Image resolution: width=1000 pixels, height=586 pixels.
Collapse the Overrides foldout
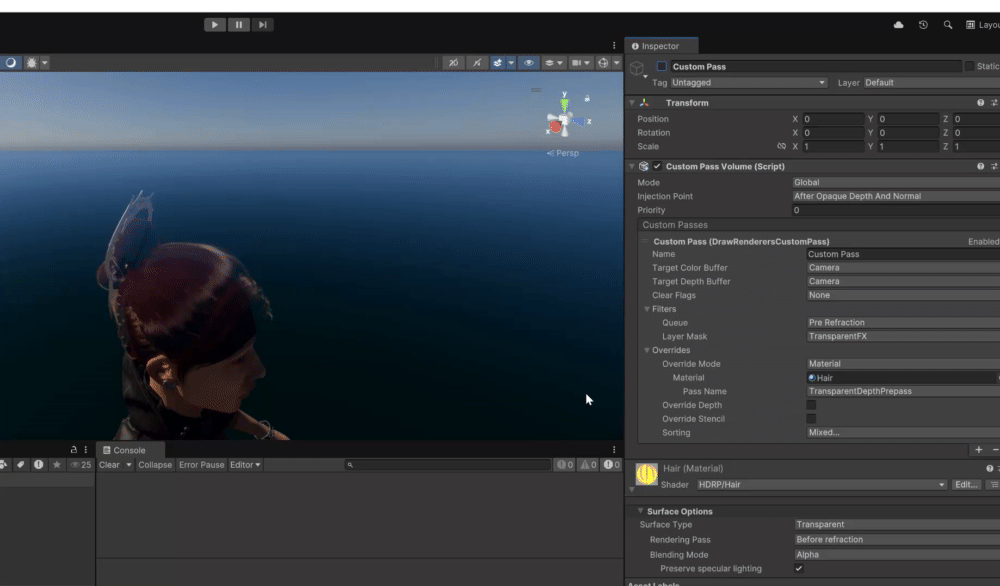coord(647,350)
